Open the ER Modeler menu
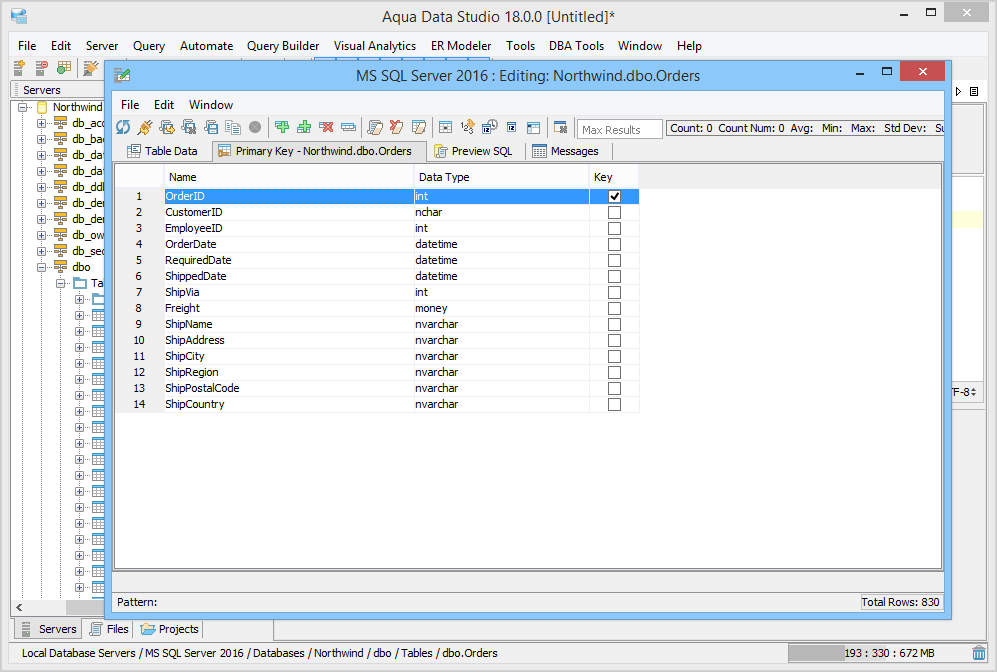This screenshot has height=672, width=997. pyautogui.click(x=461, y=46)
